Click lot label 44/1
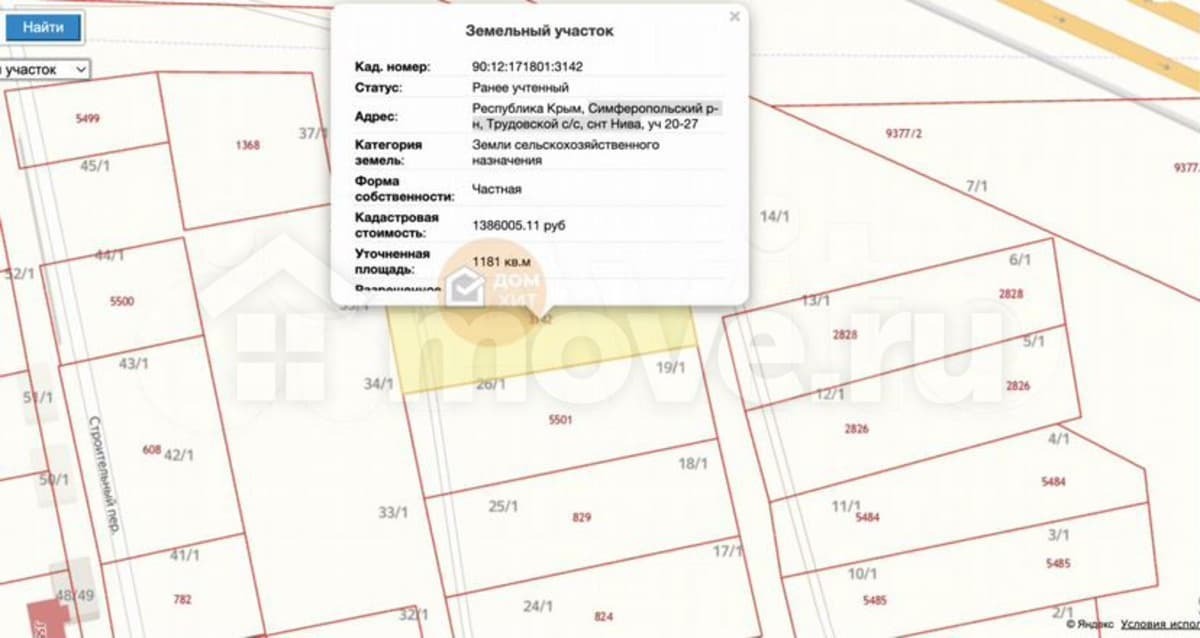 pyautogui.click(x=109, y=255)
